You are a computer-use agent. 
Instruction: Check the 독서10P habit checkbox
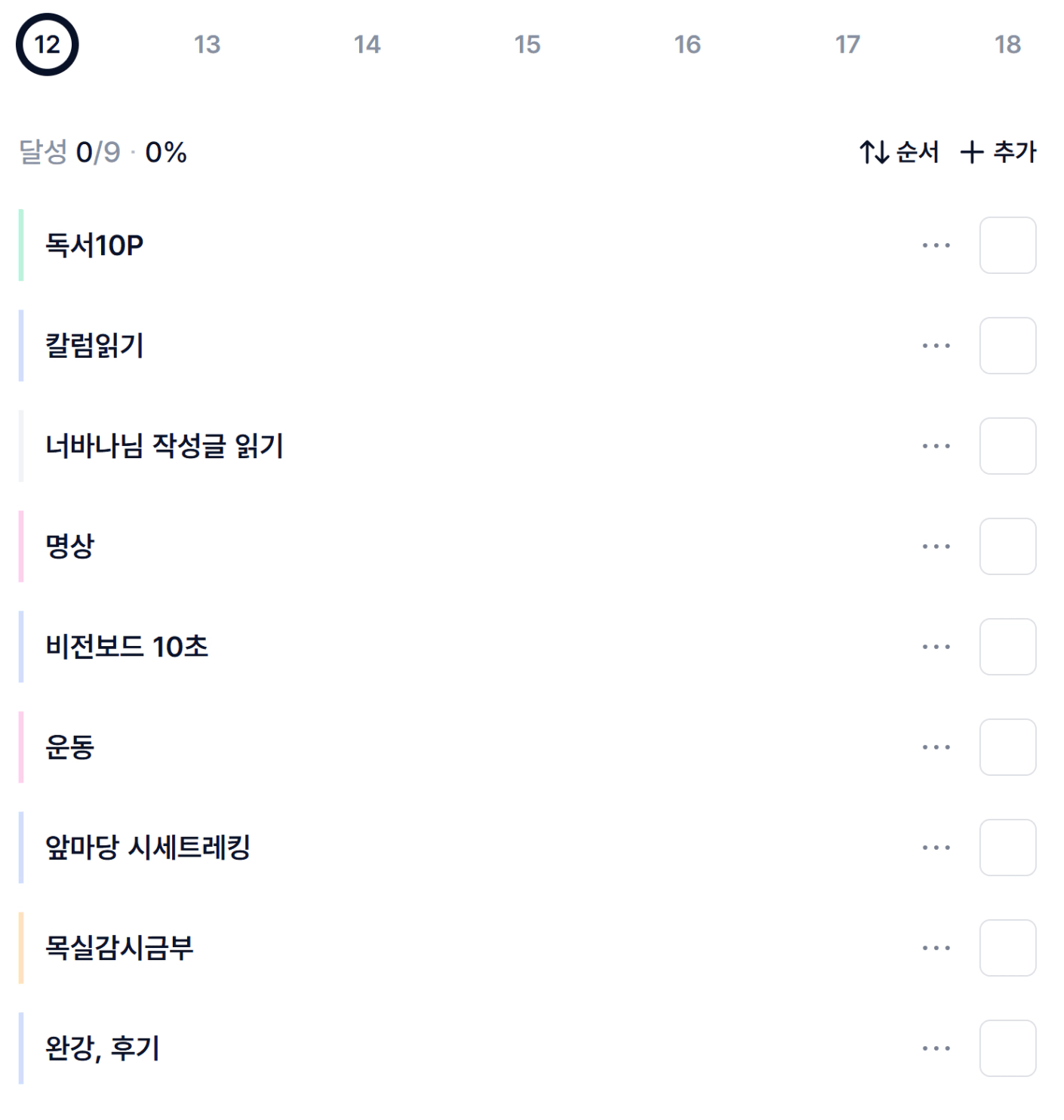click(x=1007, y=245)
